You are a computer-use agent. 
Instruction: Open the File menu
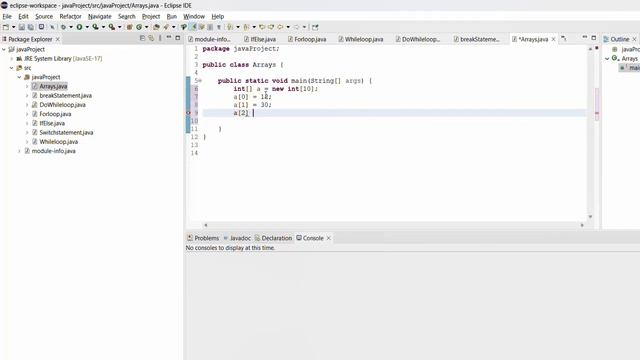[7, 16]
